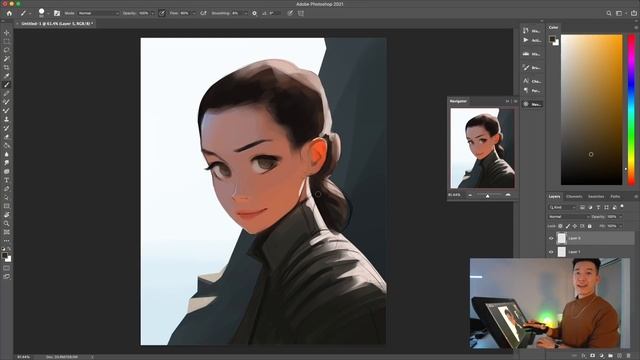Click the foreground color swatch in Color panel
The height and width of the screenshot is (360, 640).
point(552,39)
